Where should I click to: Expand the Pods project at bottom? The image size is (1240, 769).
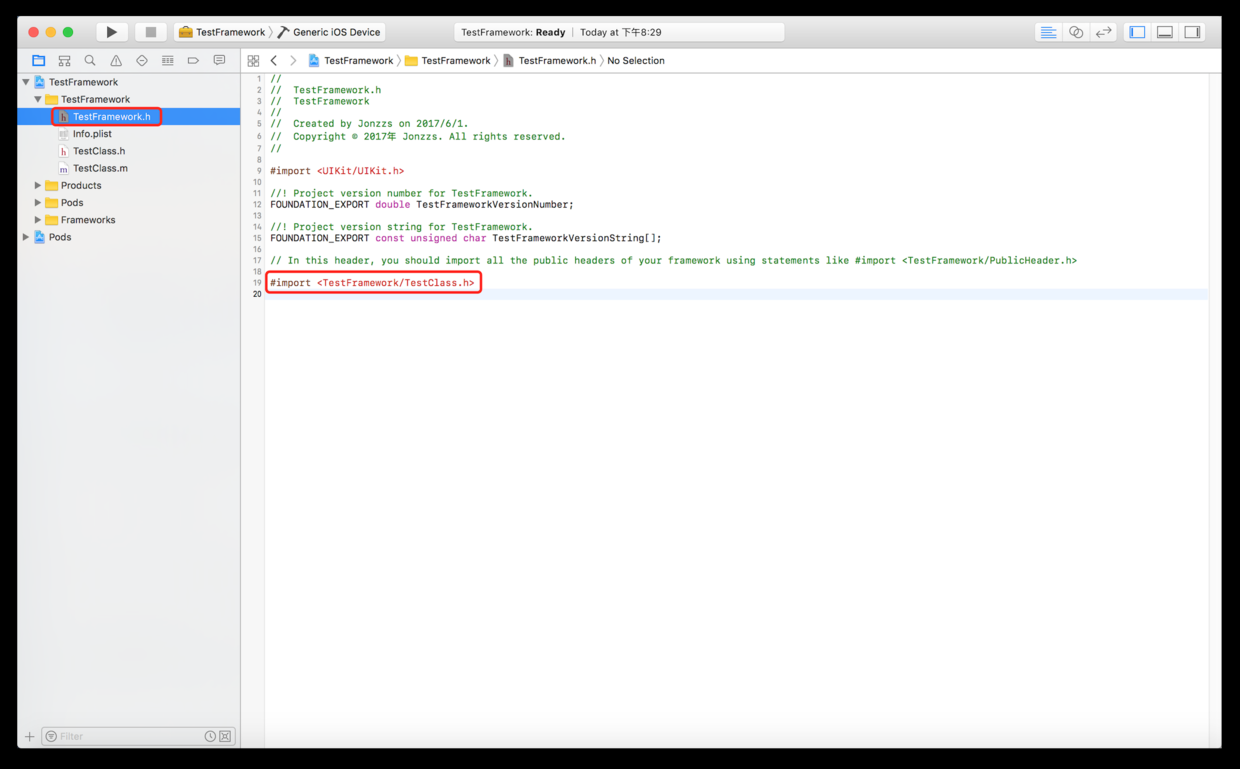pyautogui.click(x=26, y=237)
